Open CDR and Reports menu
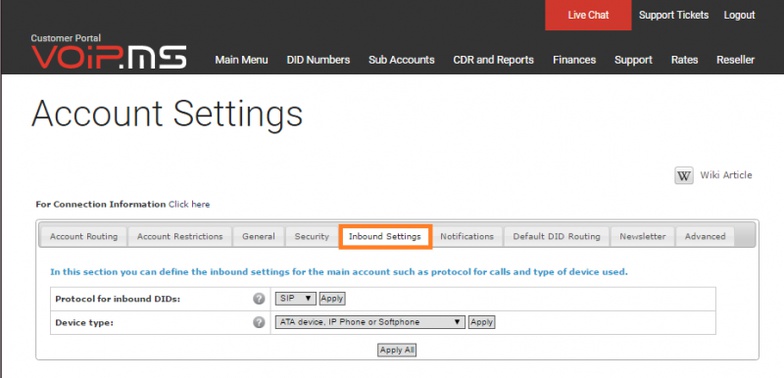Screen dimensions: 784x378 coord(494,60)
